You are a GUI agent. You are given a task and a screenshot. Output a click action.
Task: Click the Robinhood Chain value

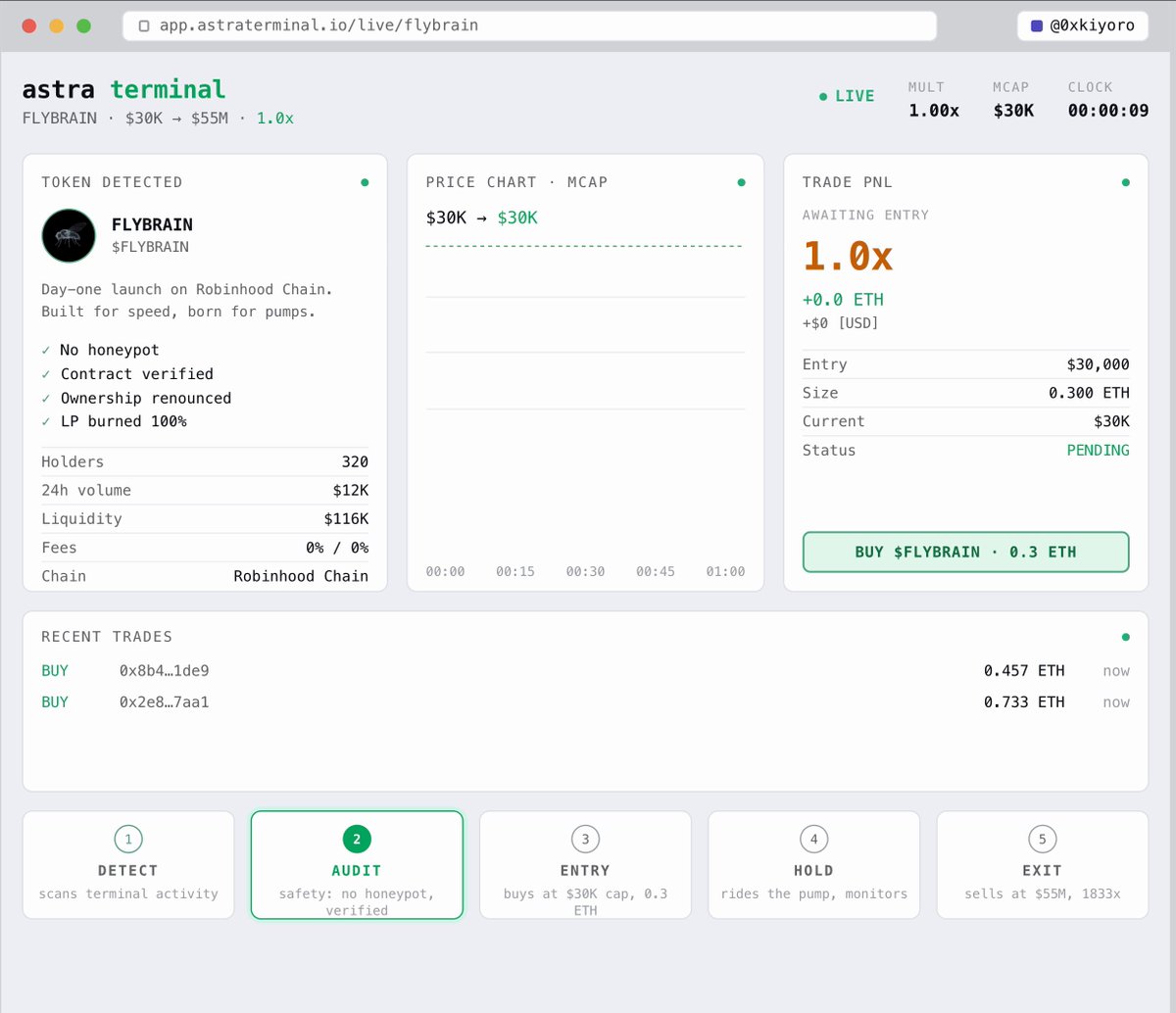coord(301,576)
